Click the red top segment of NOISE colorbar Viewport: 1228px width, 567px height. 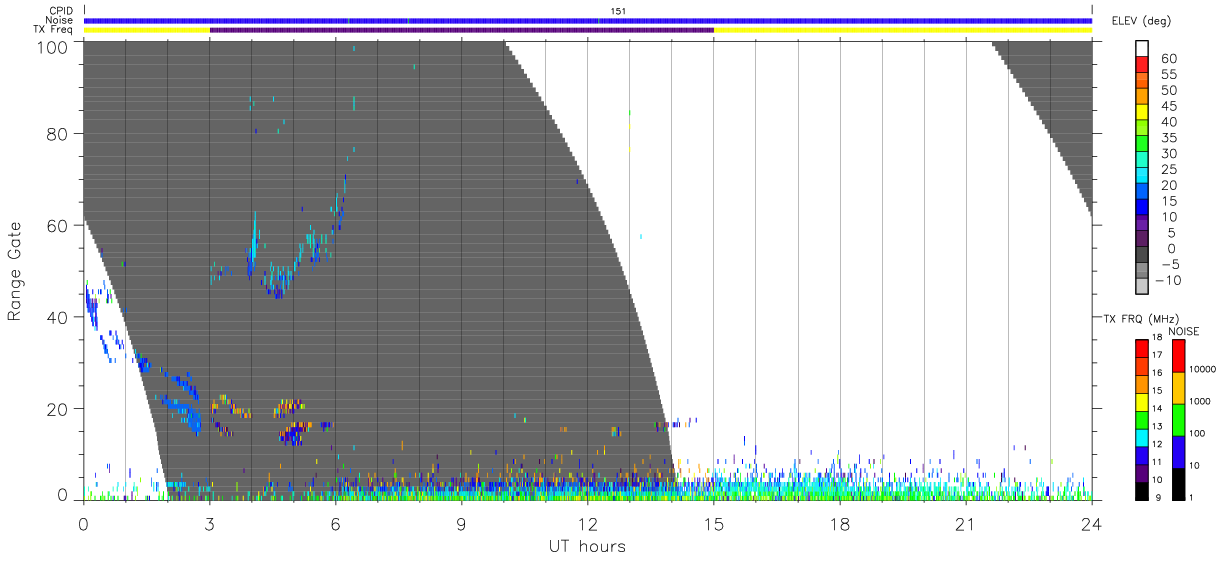1178,355
